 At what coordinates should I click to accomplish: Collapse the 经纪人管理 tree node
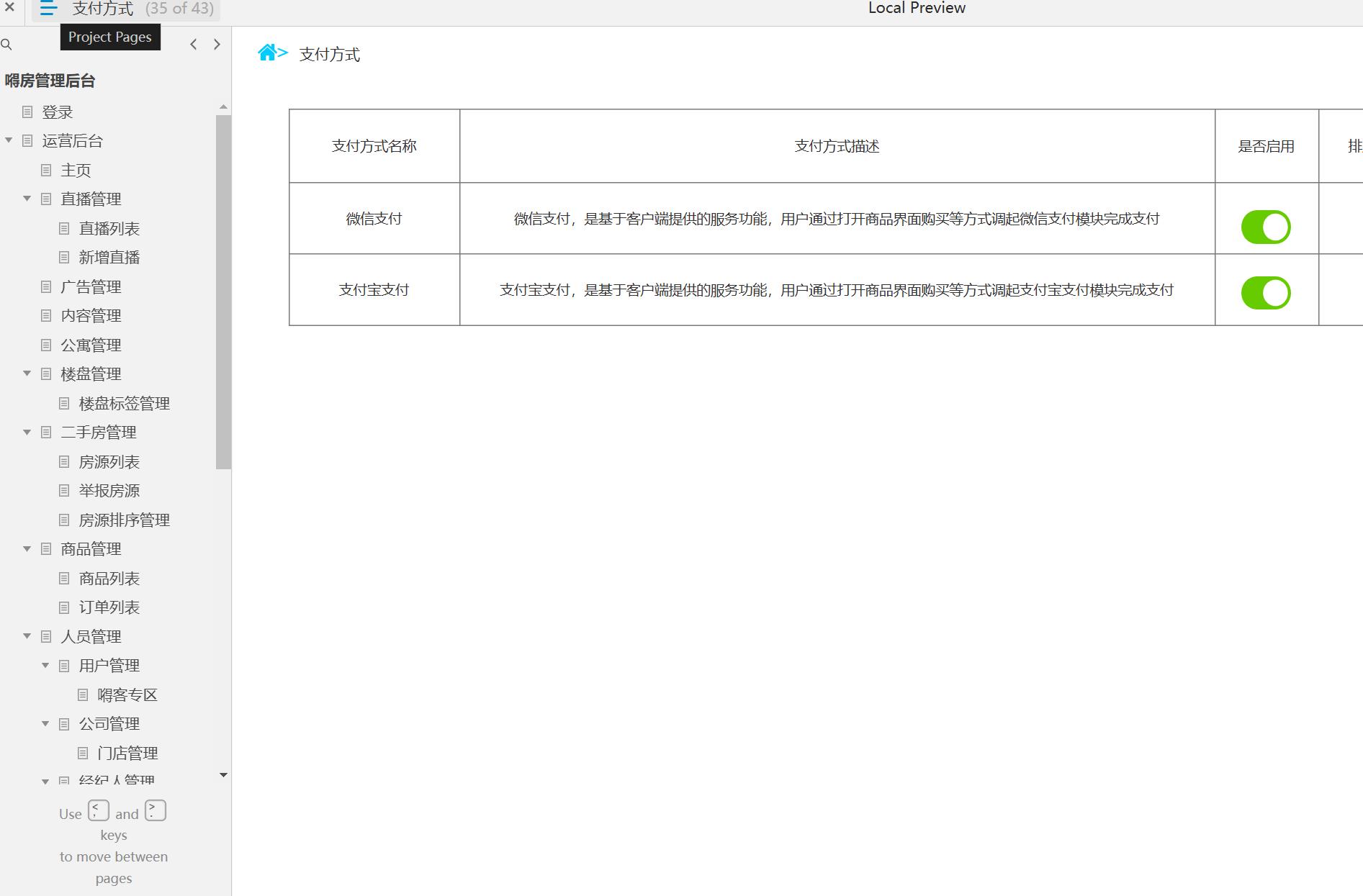pos(45,781)
